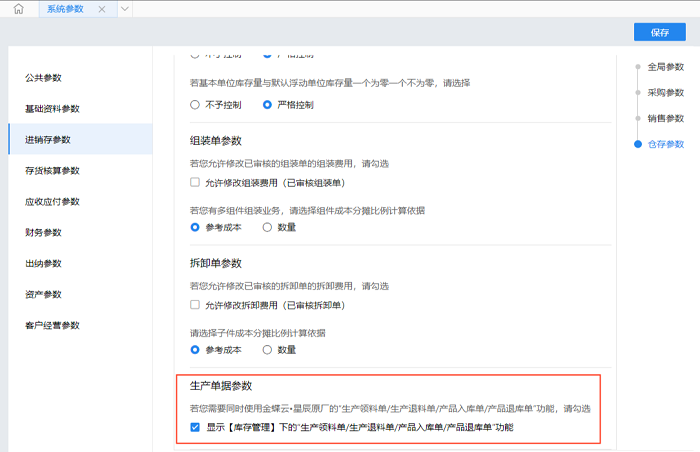Expand the tab list dropdown chevron
The height and width of the screenshot is (452, 700).
pos(124,9)
